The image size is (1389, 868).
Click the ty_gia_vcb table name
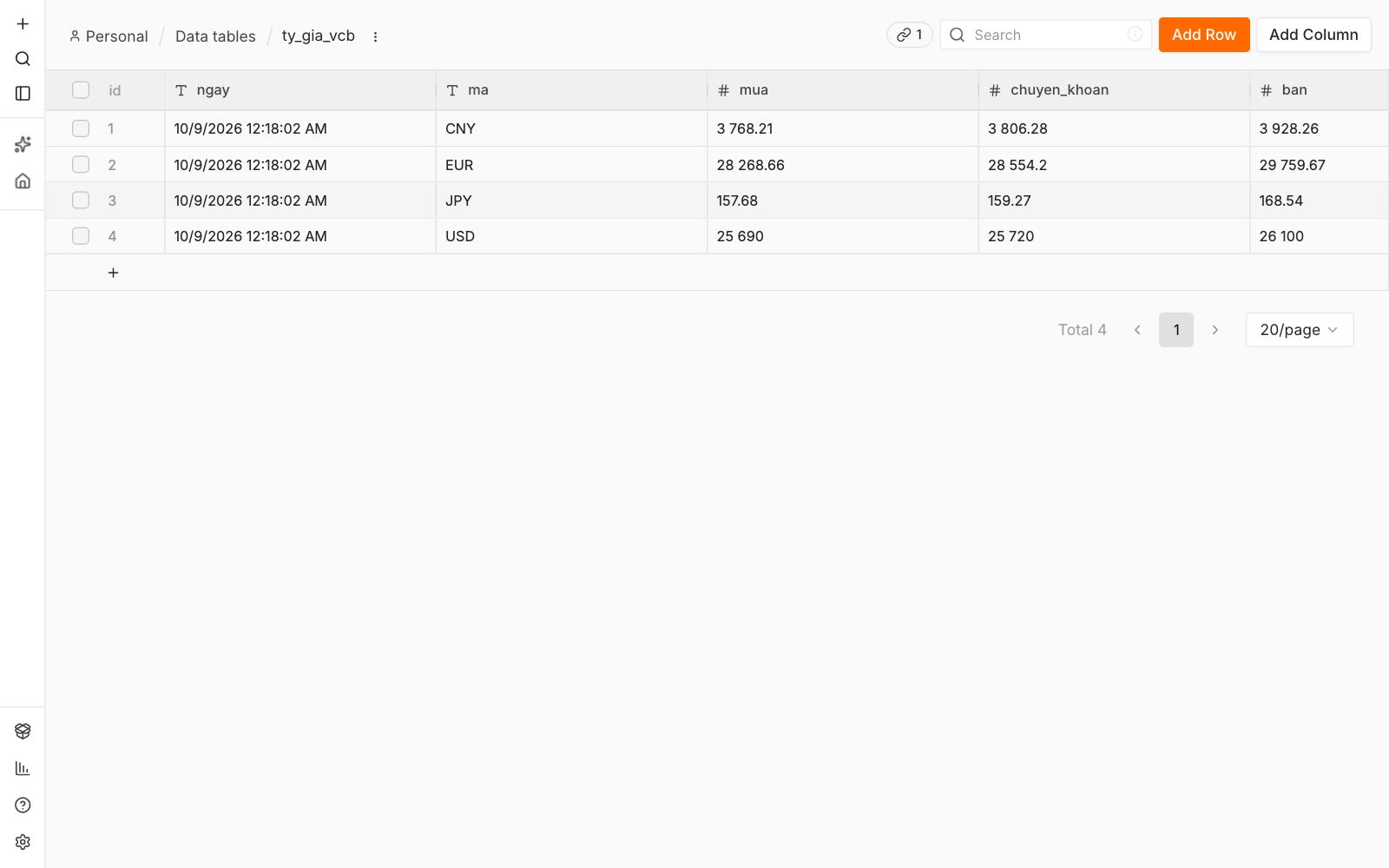[x=319, y=36]
